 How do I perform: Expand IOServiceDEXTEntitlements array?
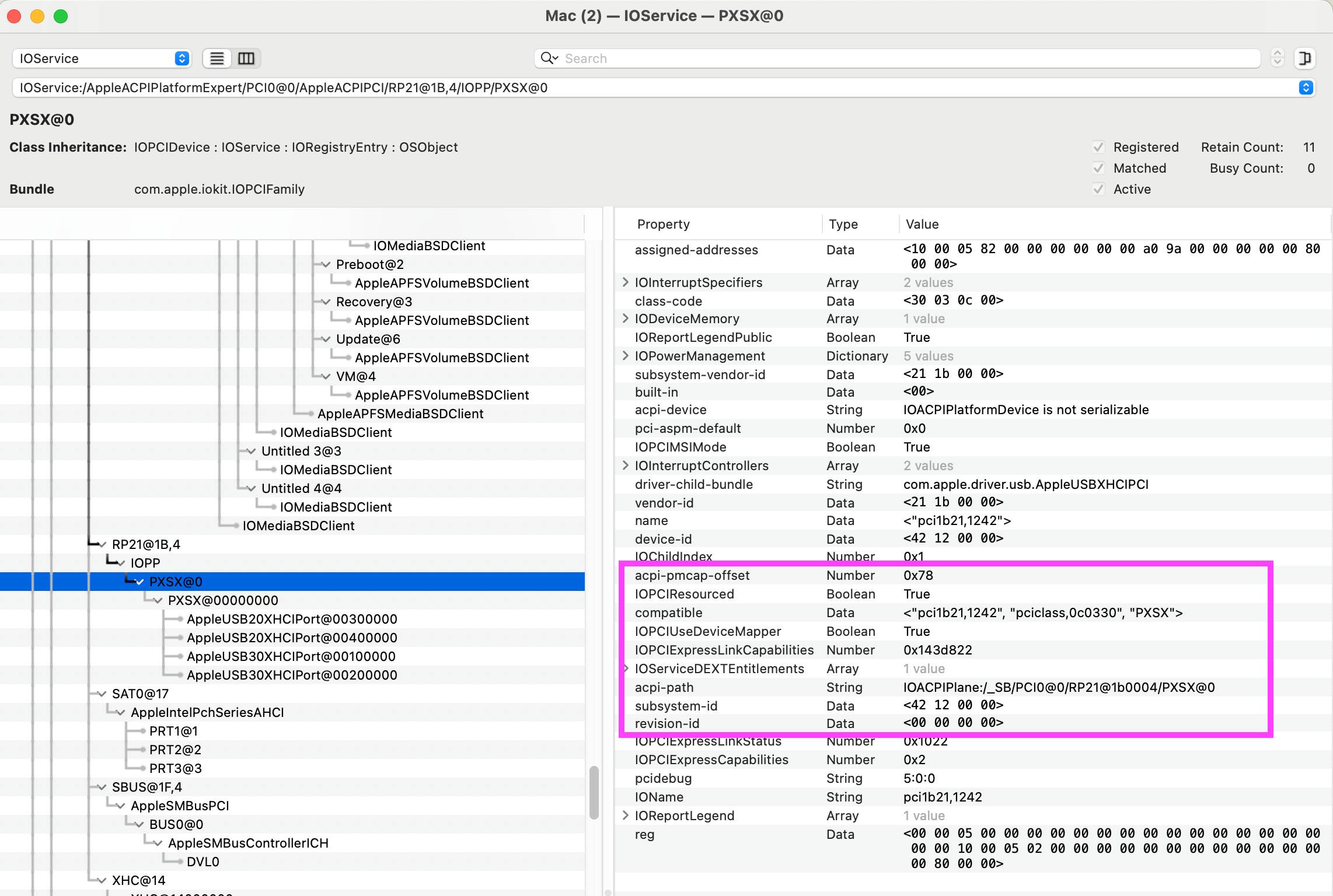point(625,668)
